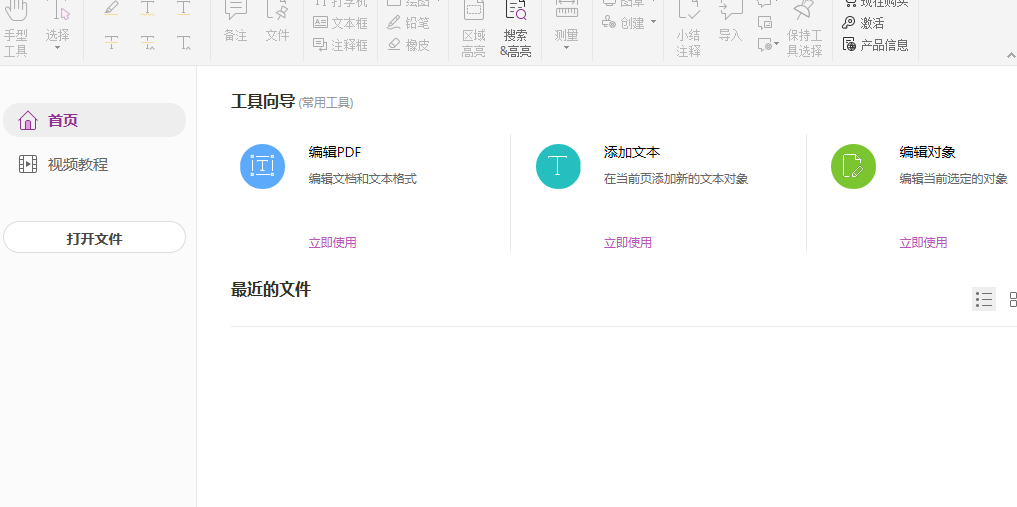The image size is (1017, 507).
Task: Select the 注释框 callout tool
Action: pyautogui.click(x=340, y=45)
